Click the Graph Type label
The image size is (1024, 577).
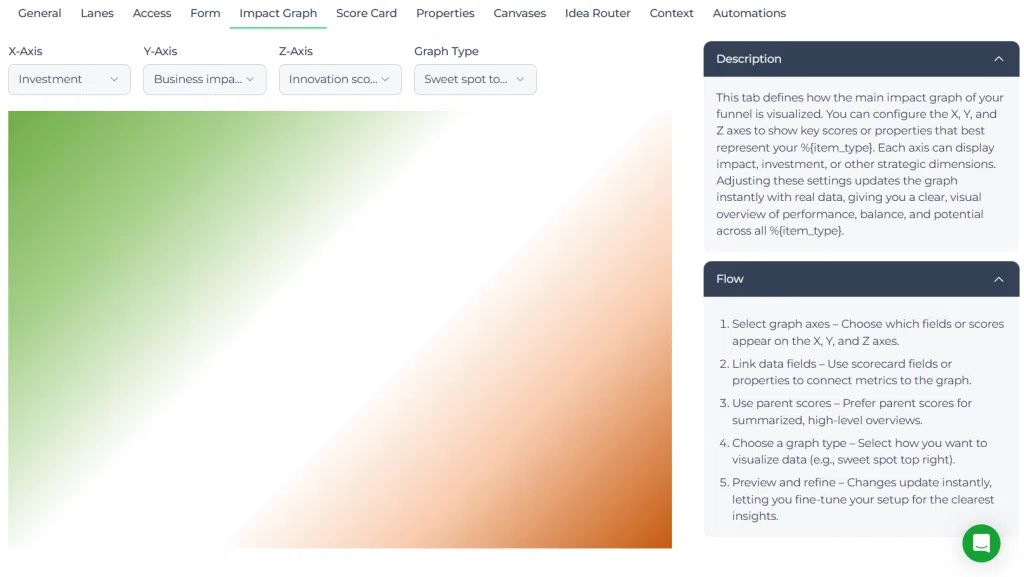click(x=447, y=51)
